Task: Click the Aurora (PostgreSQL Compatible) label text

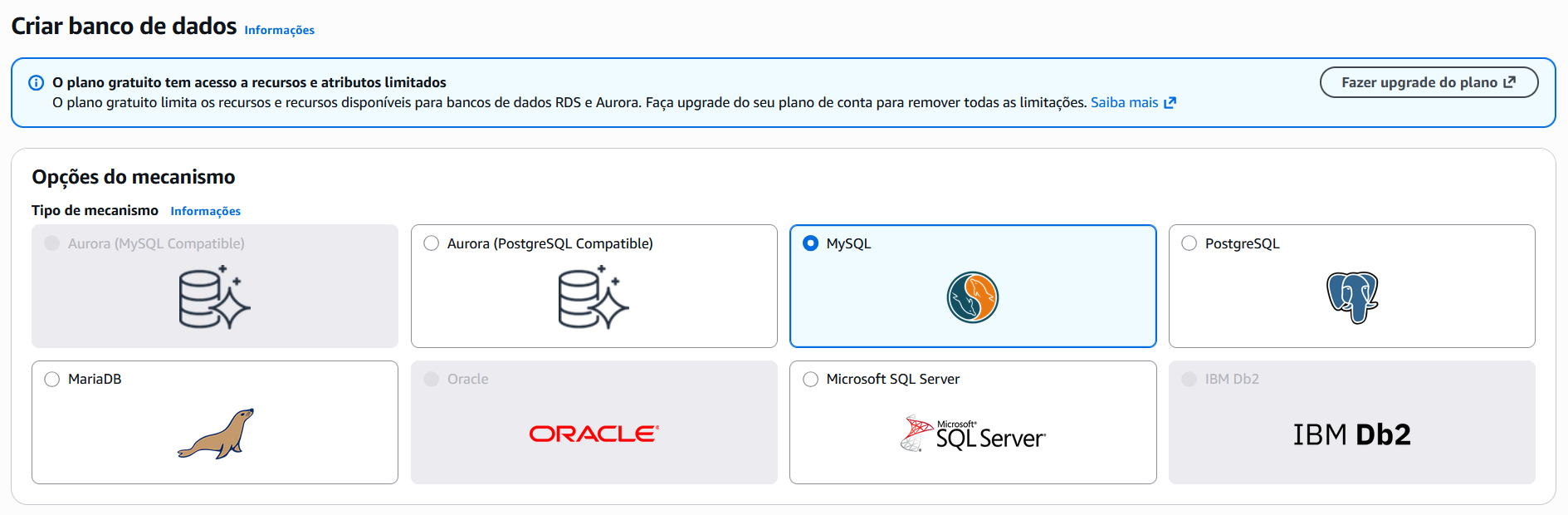Action: tap(550, 244)
